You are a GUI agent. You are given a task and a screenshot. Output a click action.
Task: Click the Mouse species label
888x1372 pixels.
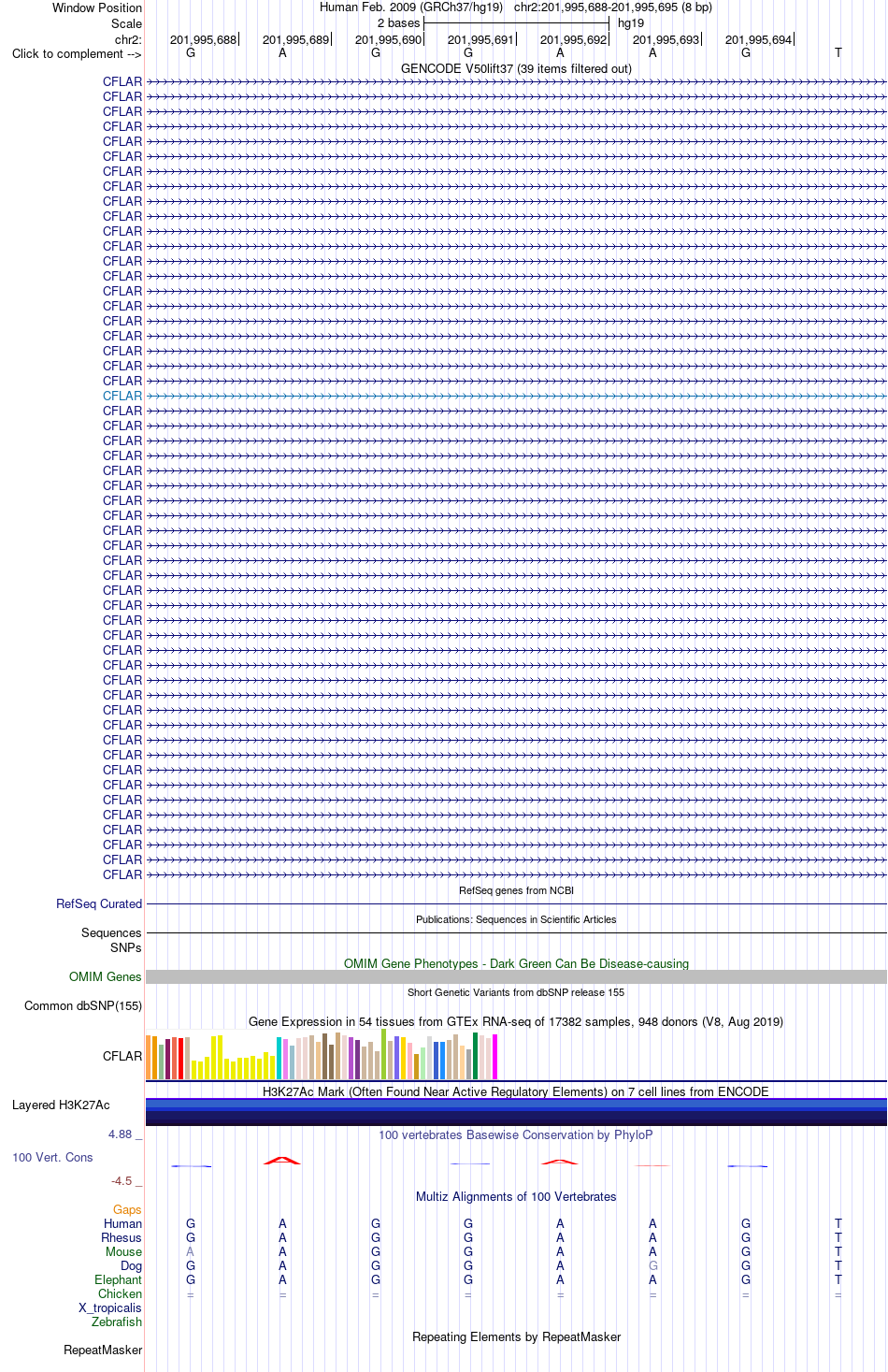[x=124, y=1251]
